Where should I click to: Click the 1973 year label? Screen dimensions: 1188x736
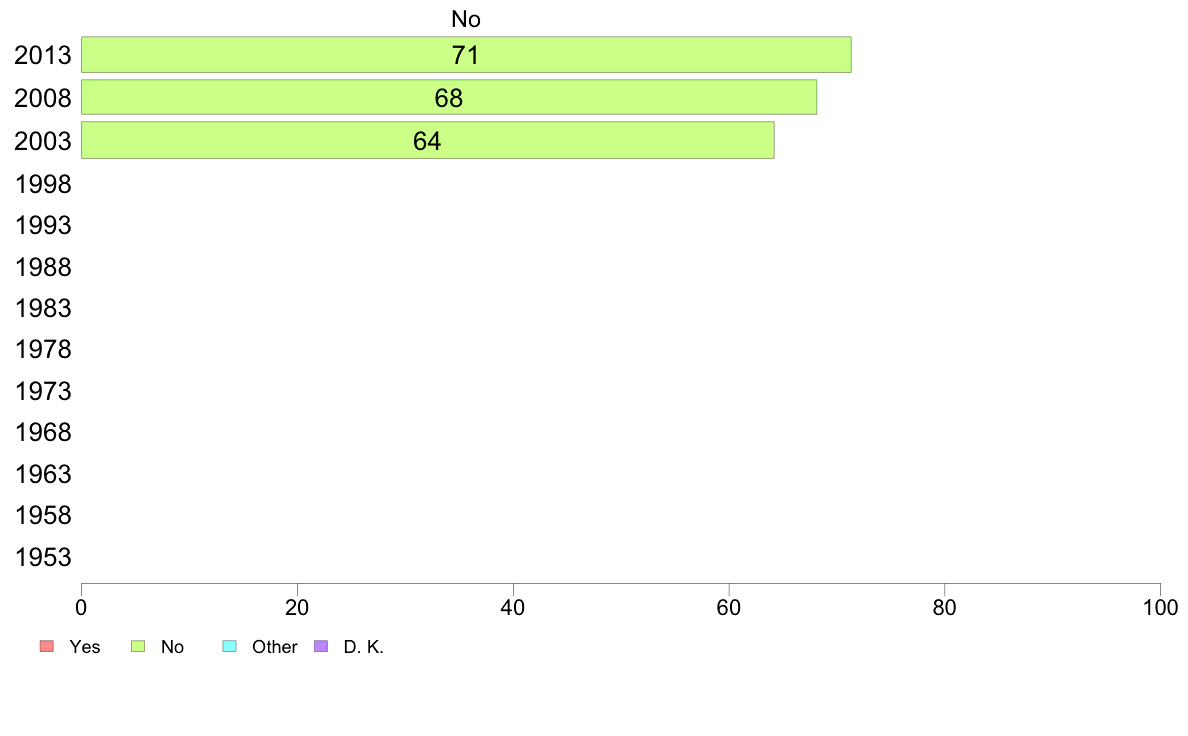pyautogui.click(x=42, y=391)
